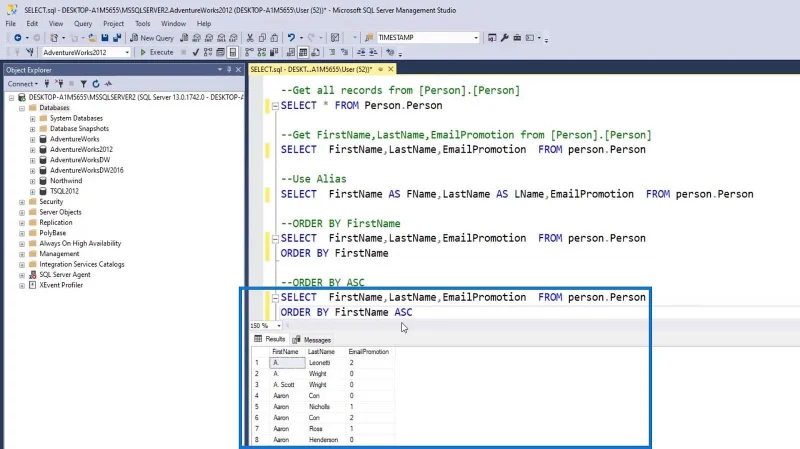Toggle Include Live Query Statistics
This screenshot has height=449, width=800.
(262, 52)
